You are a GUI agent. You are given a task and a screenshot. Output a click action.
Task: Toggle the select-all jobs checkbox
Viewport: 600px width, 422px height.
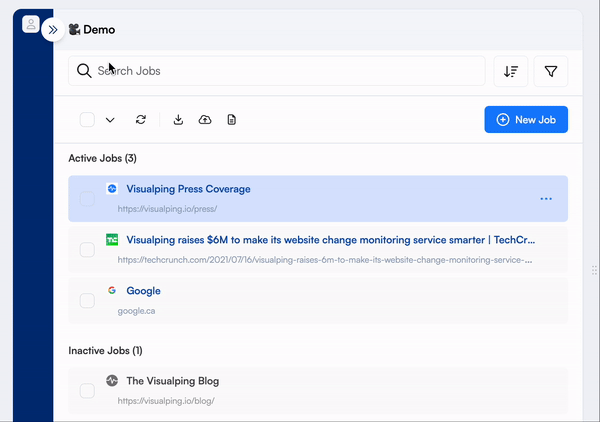[87, 120]
